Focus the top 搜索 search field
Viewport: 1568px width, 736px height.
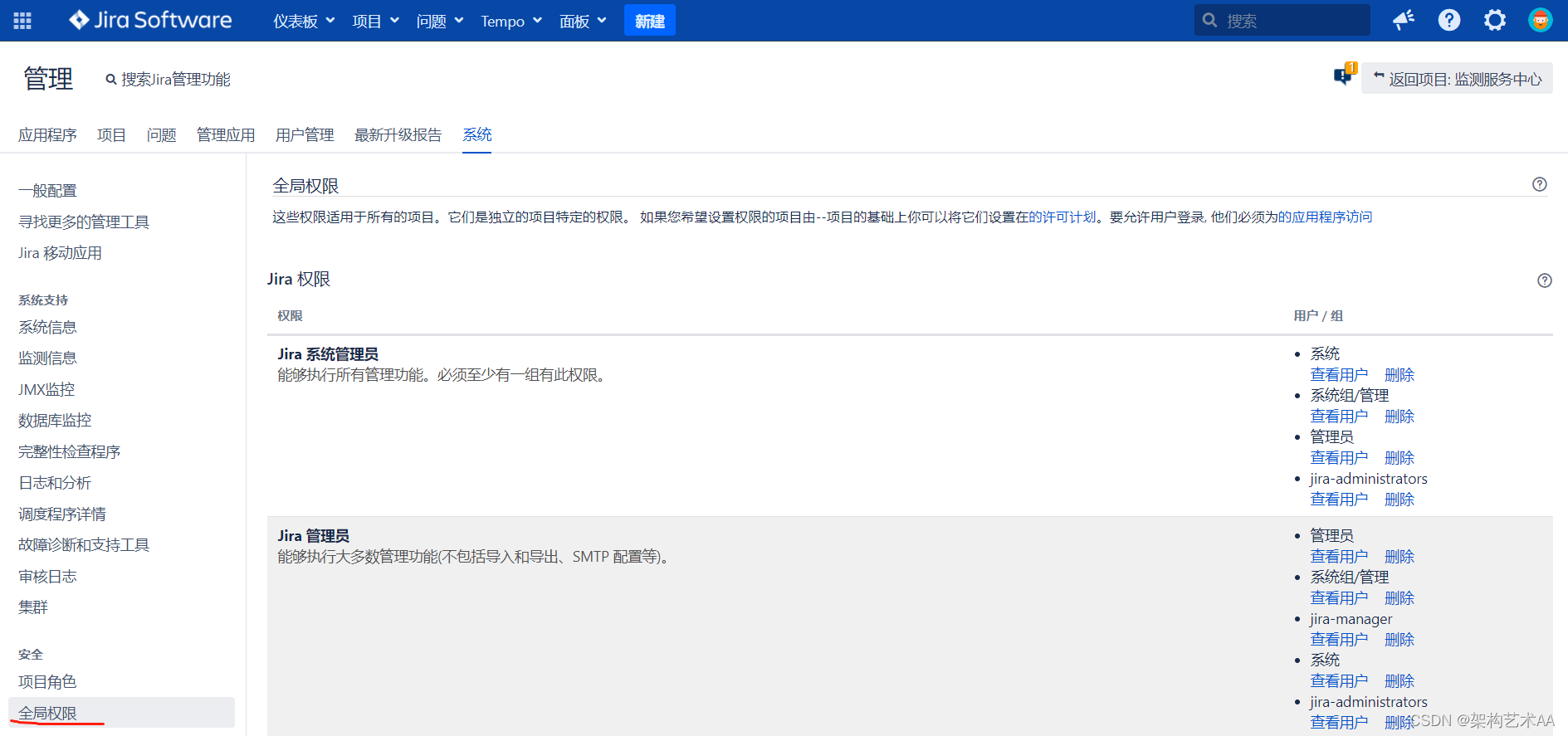coord(1282,21)
